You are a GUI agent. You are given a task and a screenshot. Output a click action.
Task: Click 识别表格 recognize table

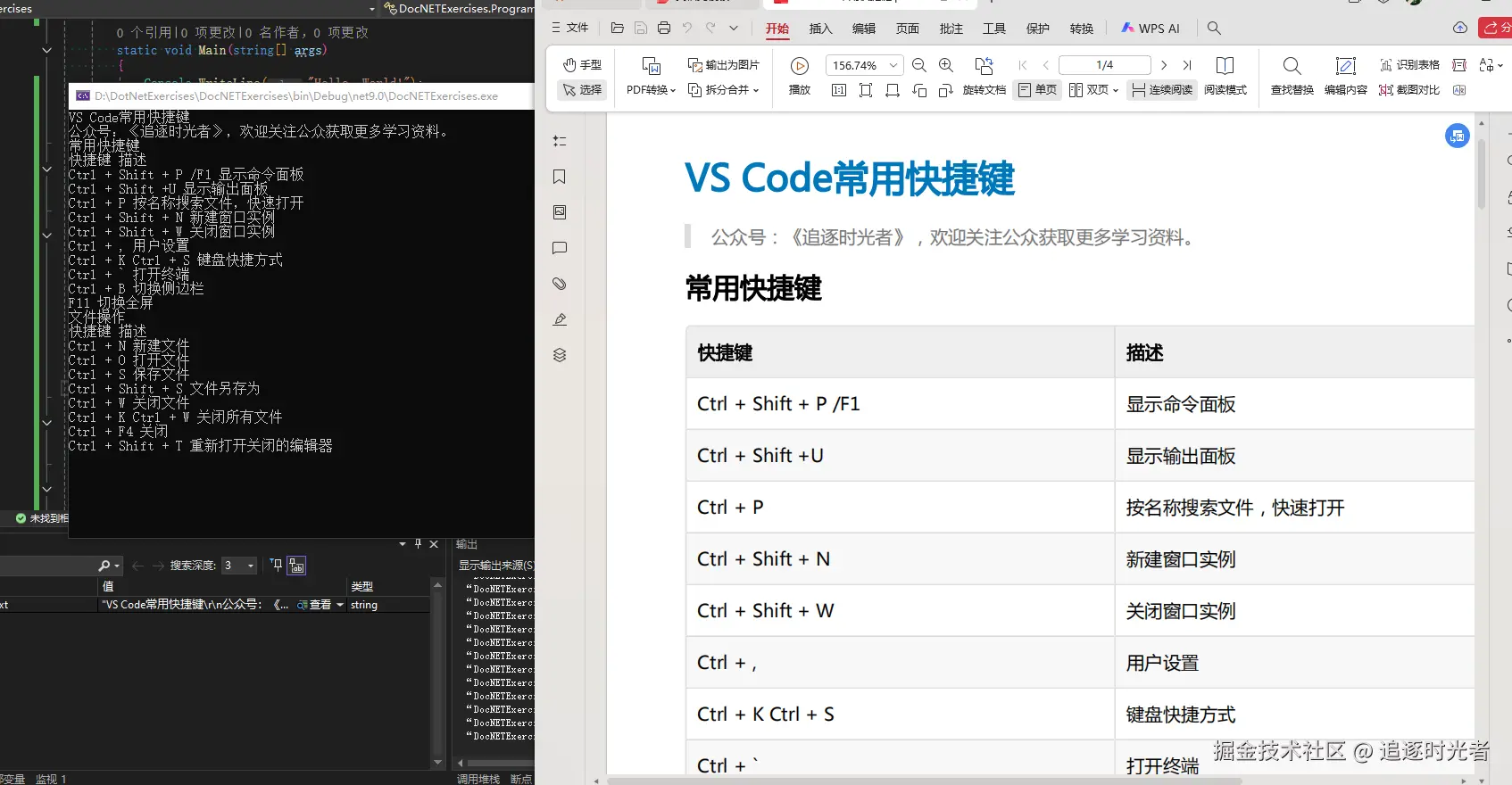coord(1409,65)
